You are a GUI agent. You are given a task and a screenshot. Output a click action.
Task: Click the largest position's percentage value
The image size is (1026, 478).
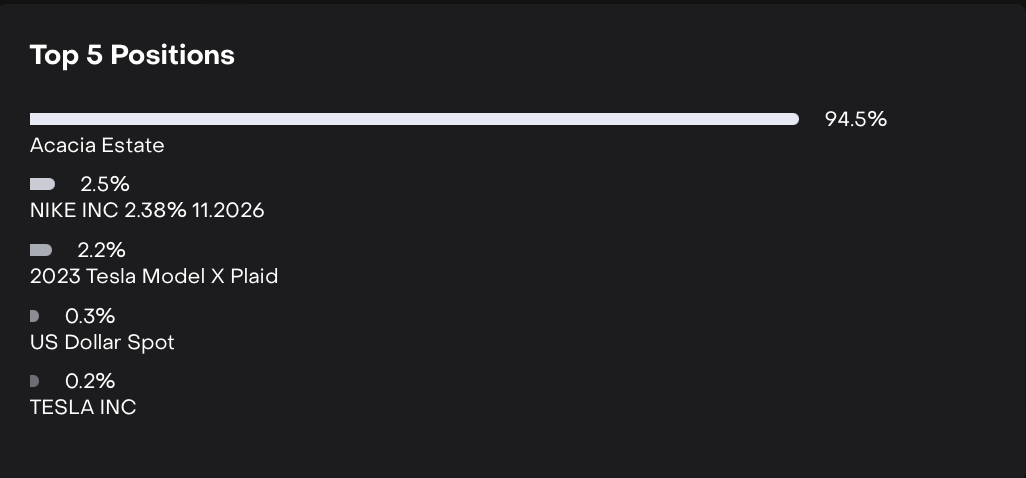(855, 119)
